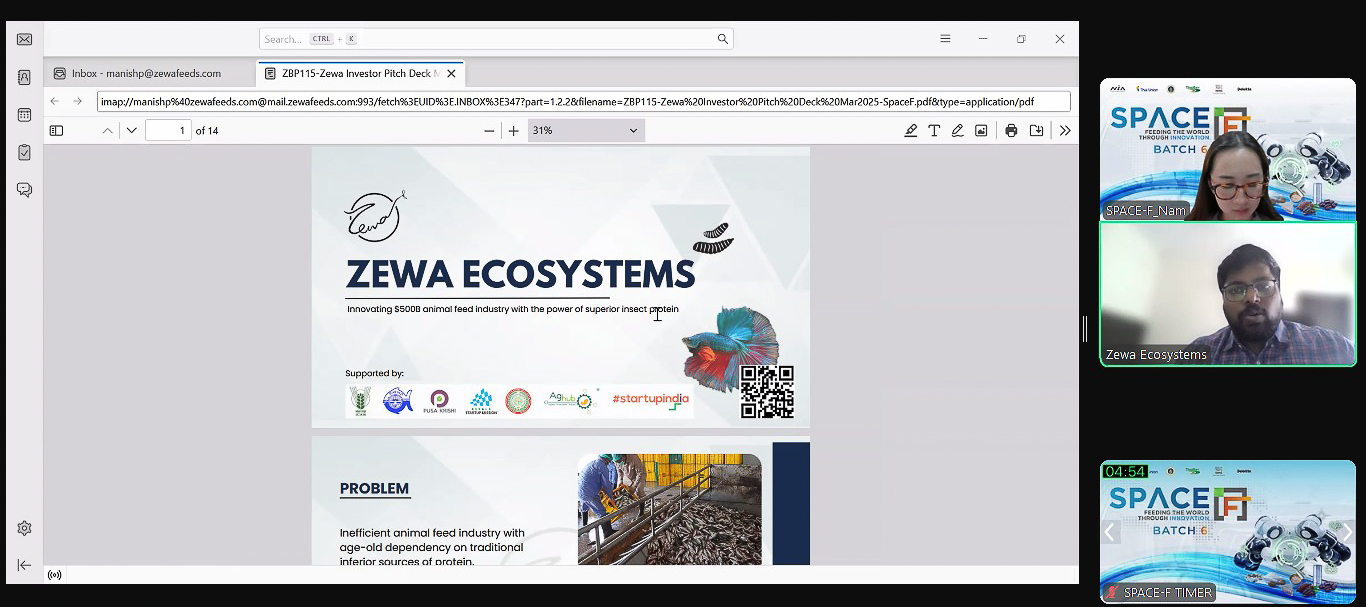Open the Address Book icon
This screenshot has width=1366, height=607.
[x=24, y=77]
